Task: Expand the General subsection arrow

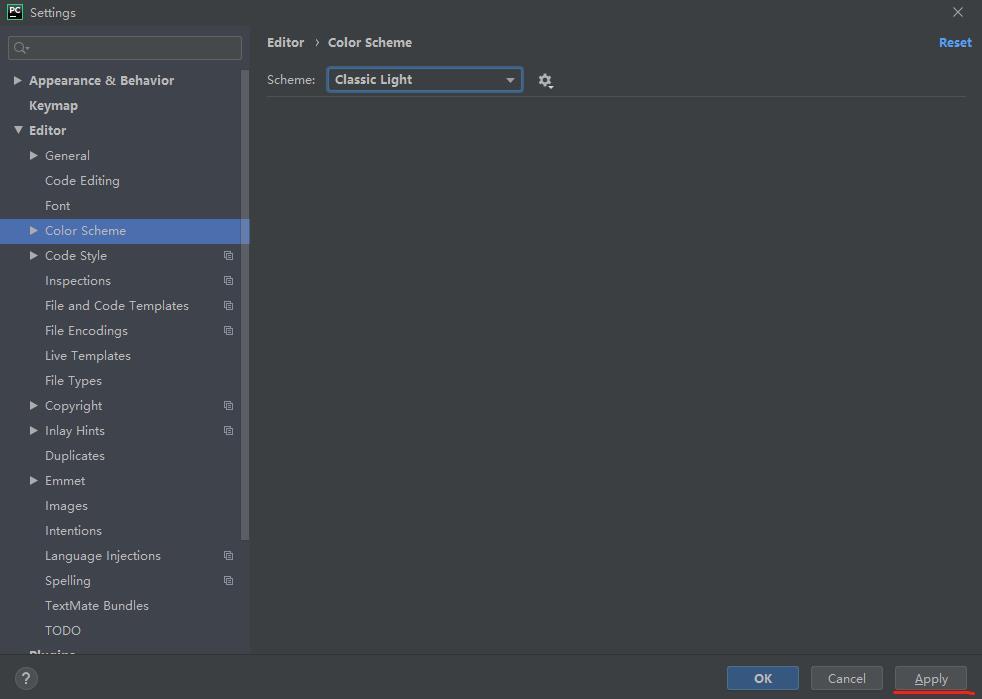Action: coord(34,155)
